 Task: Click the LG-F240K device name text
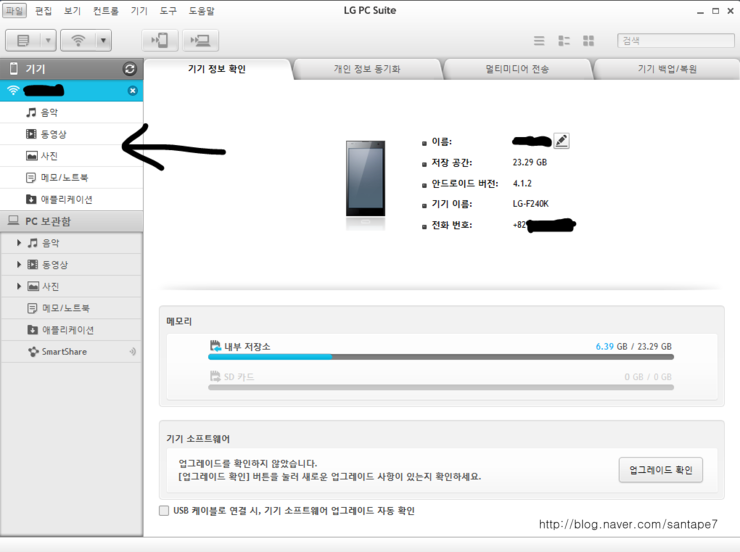click(x=530, y=204)
